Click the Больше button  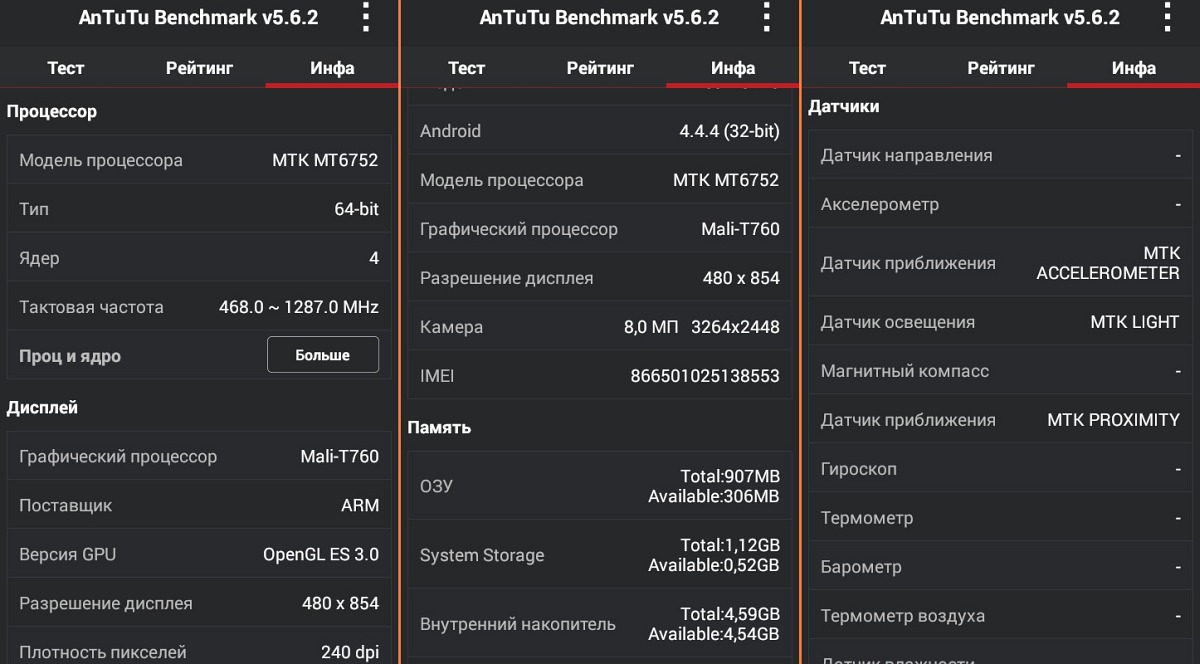pos(323,355)
